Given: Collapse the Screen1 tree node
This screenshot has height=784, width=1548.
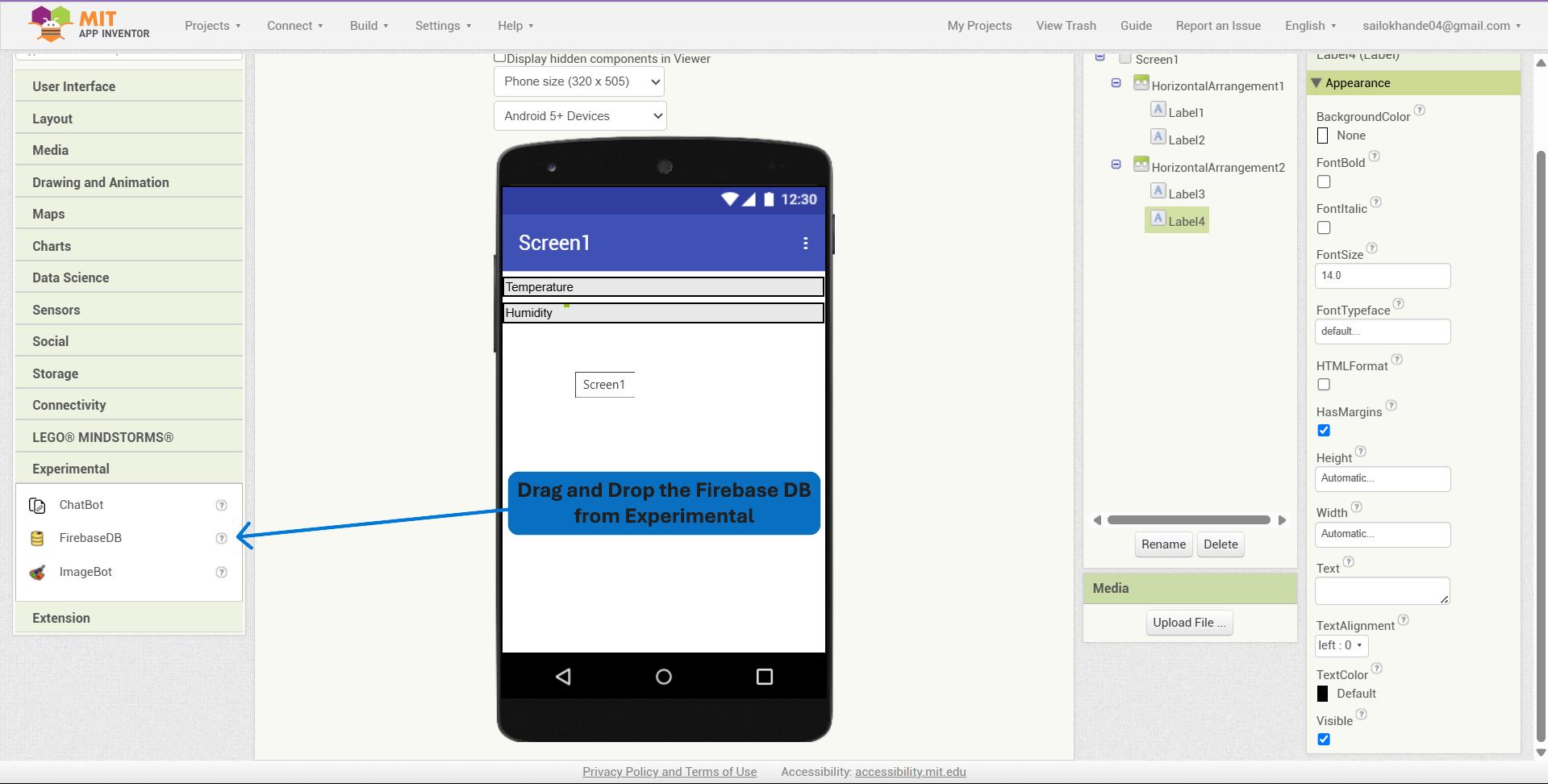Looking at the screenshot, I should [x=1099, y=56].
